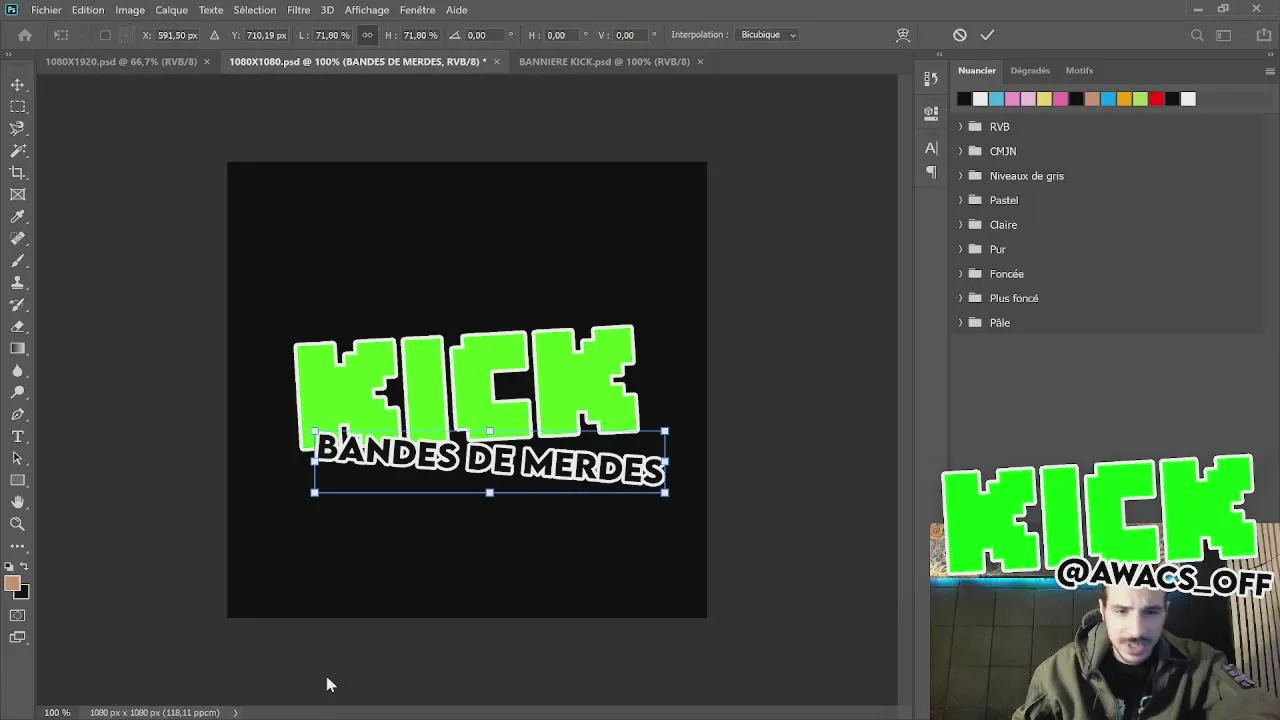Select the Dodge tool

[x=18, y=393]
